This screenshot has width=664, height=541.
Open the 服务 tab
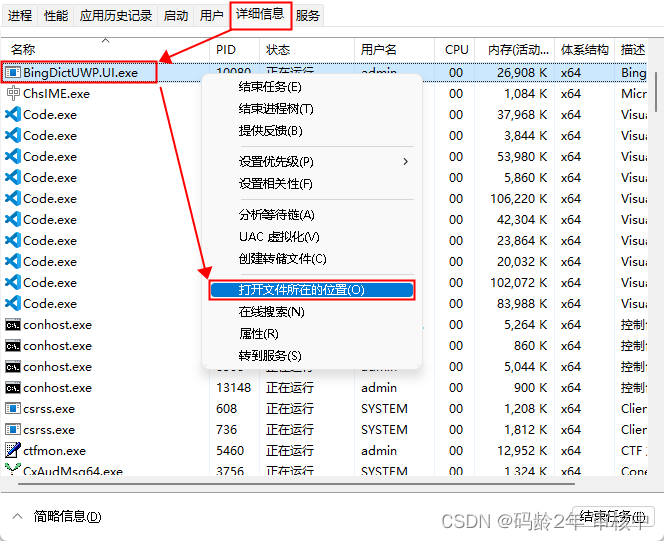click(307, 16)
